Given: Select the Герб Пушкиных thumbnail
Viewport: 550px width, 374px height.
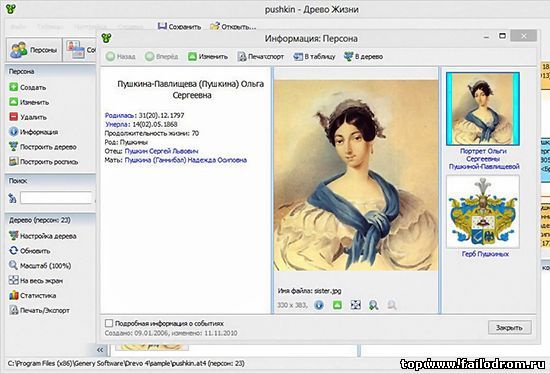Looking at the screenshot, I should coord(483,212).
